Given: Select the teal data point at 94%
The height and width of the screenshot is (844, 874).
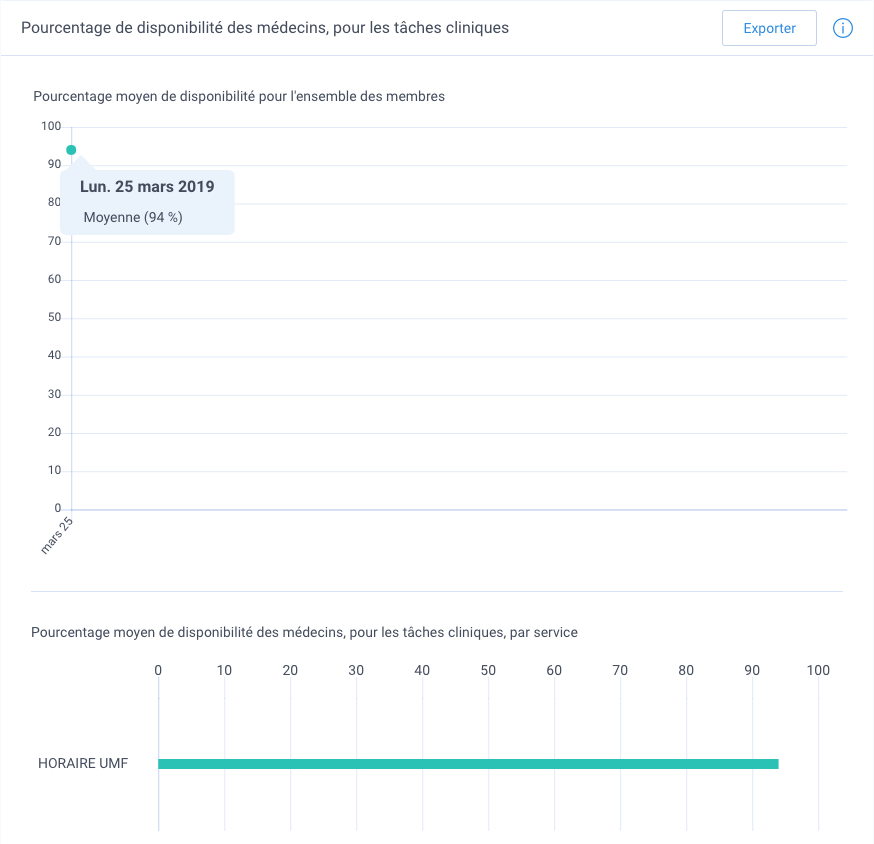Looking at the screenshot, I should [x=71, y=149].
